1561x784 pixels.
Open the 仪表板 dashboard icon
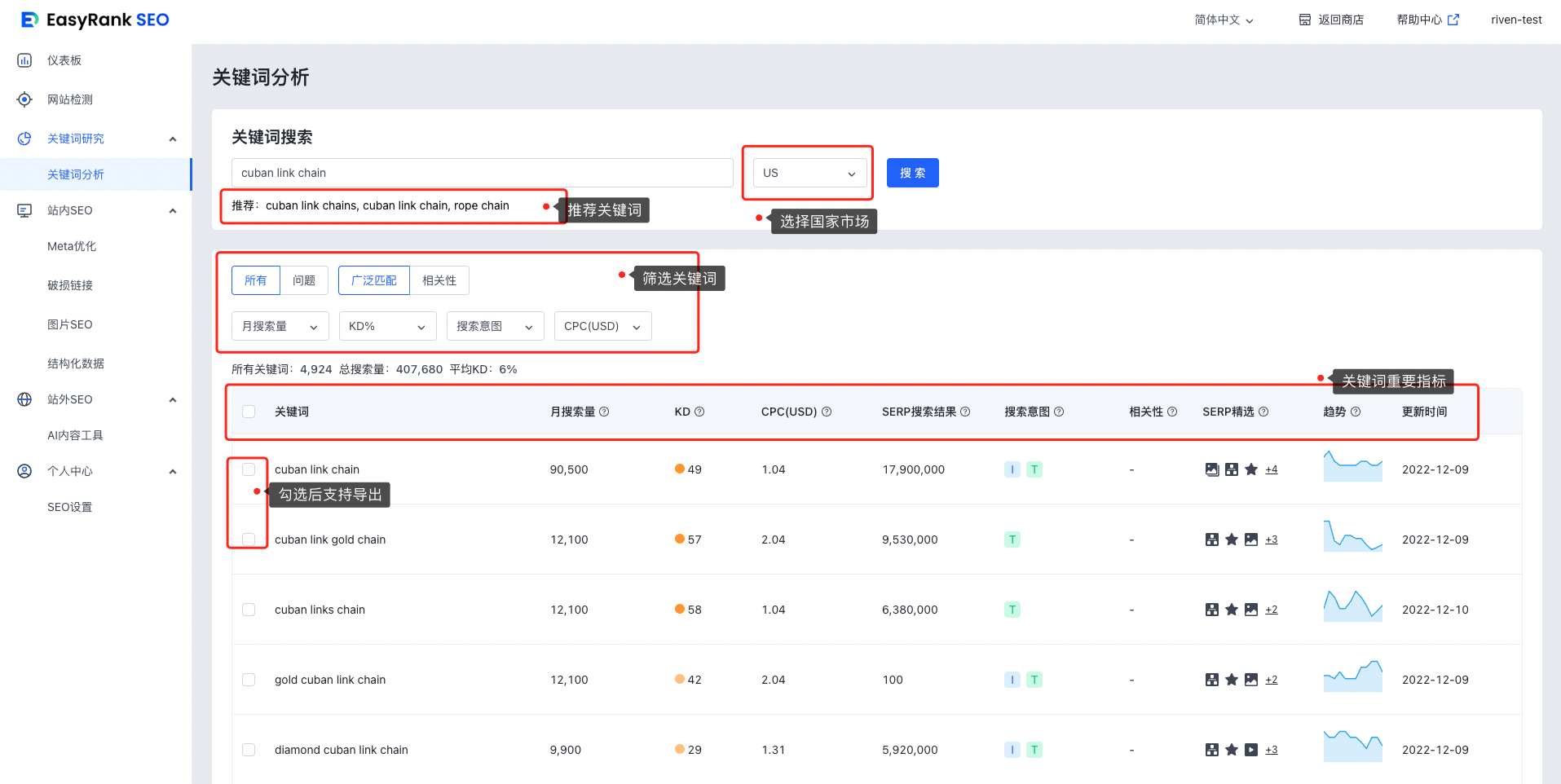pyautogui.click(x=24, y=60)
